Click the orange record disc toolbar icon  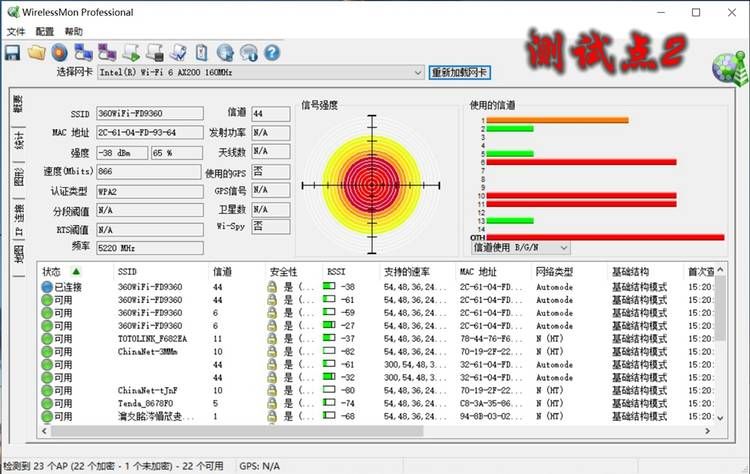(59, 53)
